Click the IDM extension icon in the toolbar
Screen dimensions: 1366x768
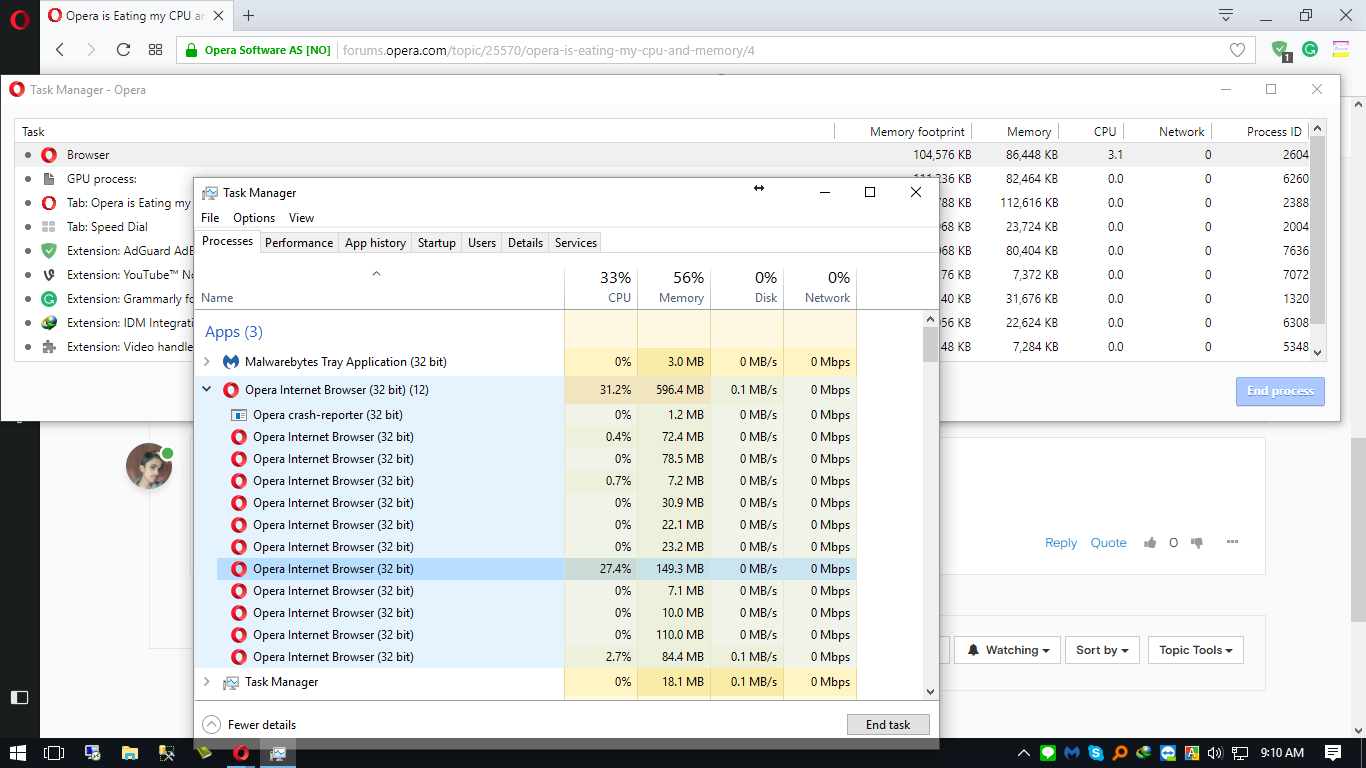coord(1340,48)
